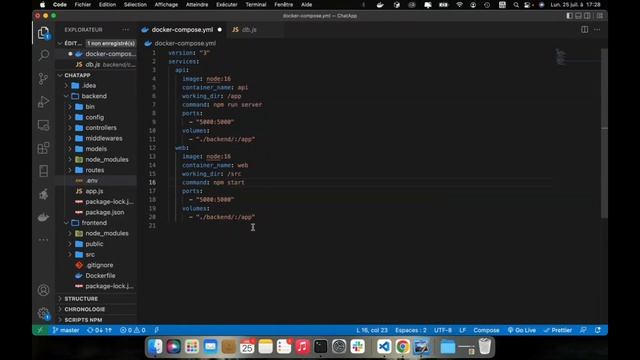640x360 pixels.
Task: Expand the config folder
Action: (x=70, y=118)
